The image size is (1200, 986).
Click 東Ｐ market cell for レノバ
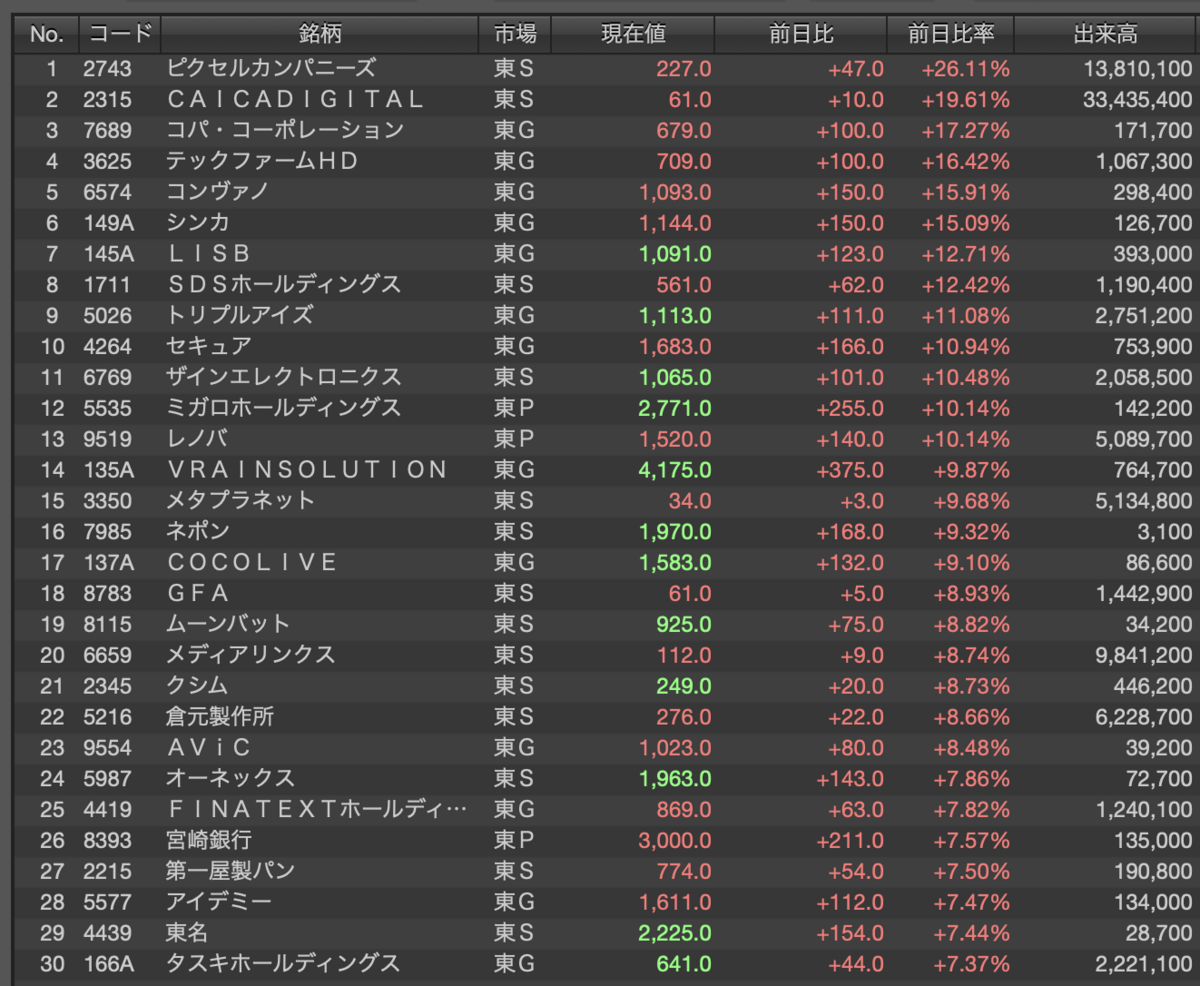(514, 439)
